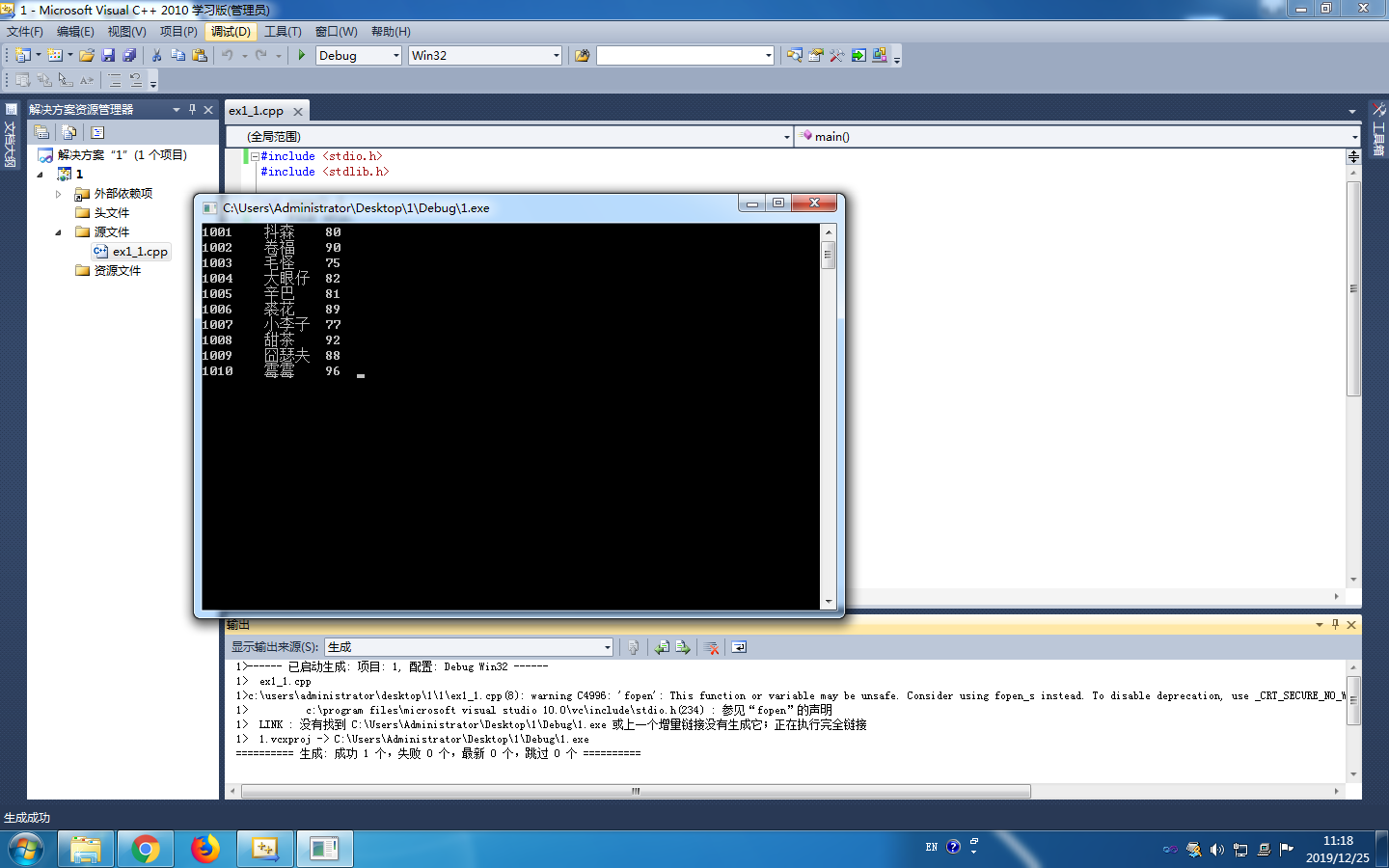Open the 全局范围 scope dropdown

coord(786,137)
